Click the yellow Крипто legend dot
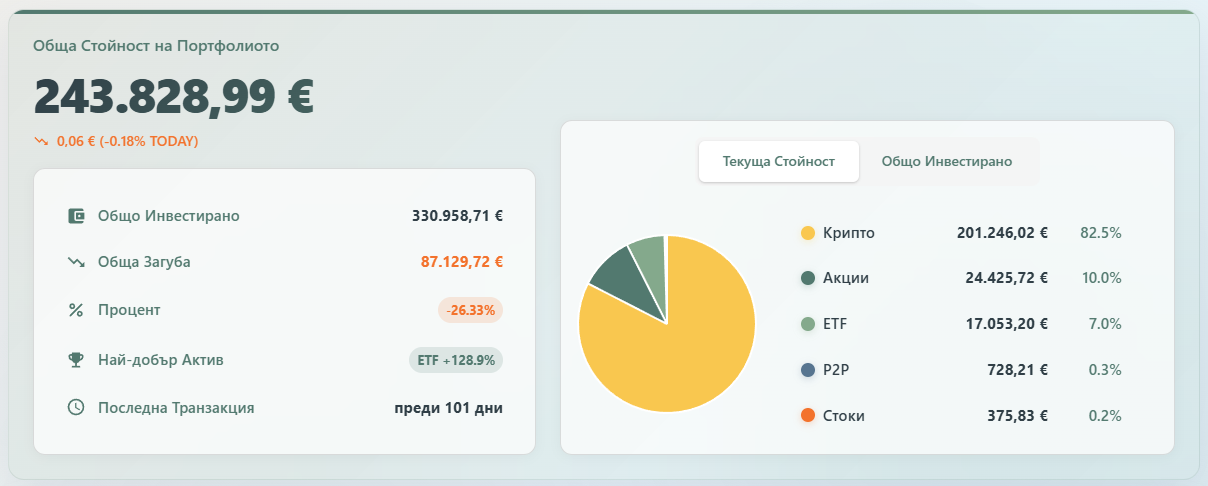 808,233
